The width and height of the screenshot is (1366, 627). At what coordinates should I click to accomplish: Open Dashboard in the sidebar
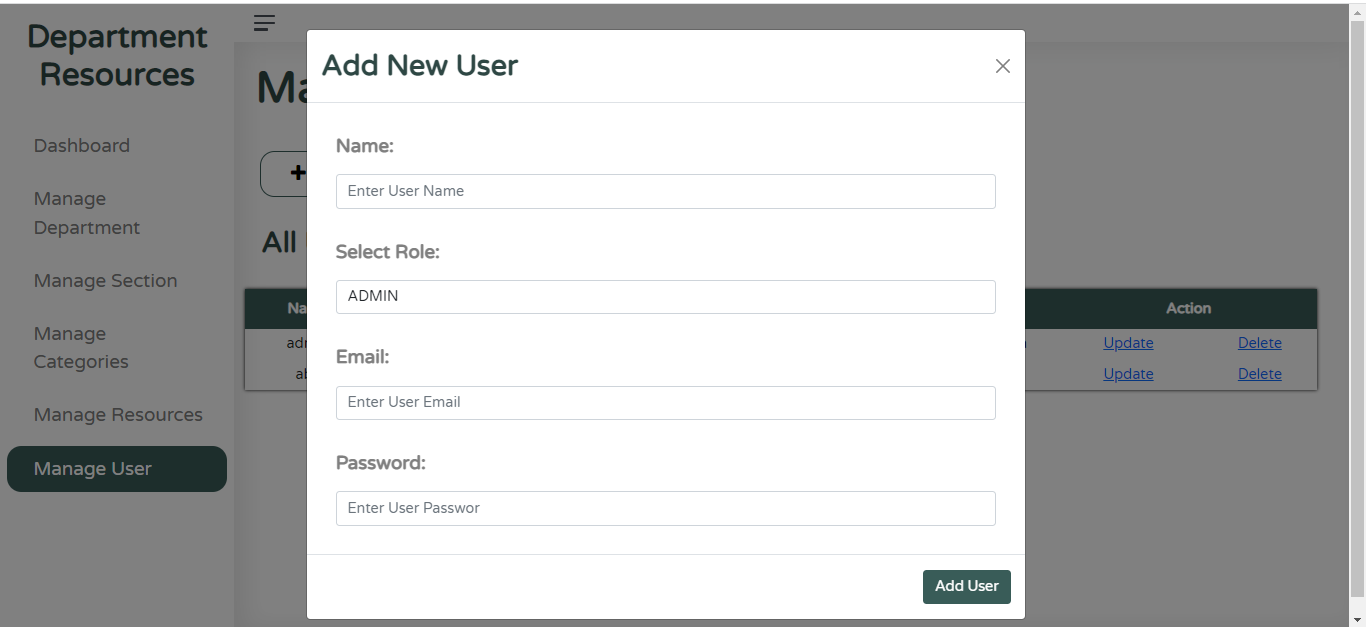[x=82, y=145]
